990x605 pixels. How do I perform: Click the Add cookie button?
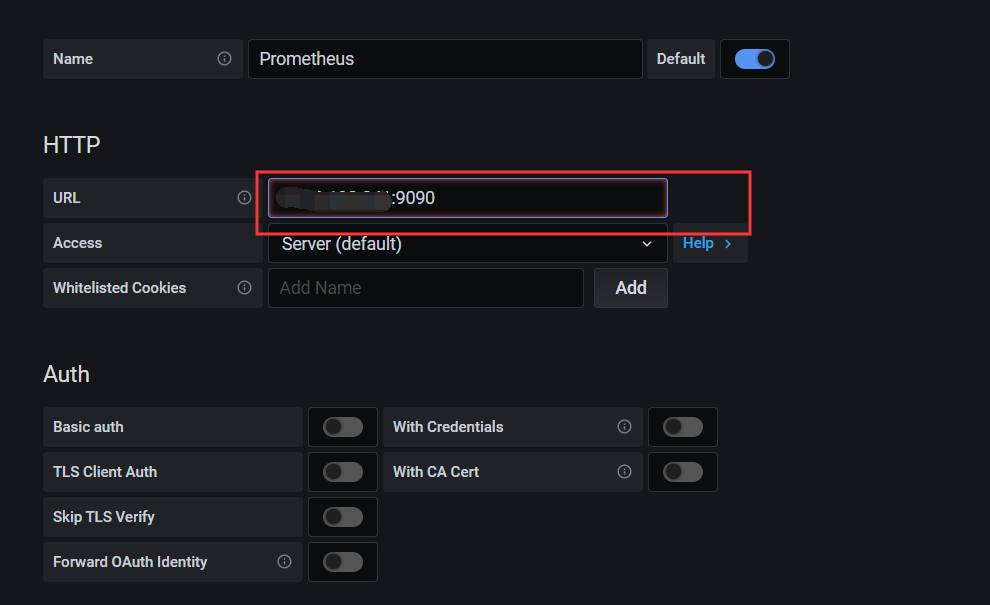[631, 288]
